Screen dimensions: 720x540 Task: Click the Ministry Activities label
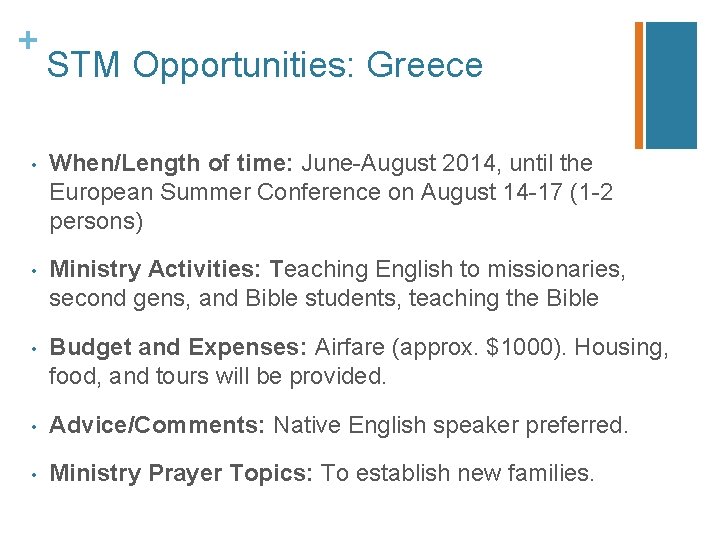[155, 270]
